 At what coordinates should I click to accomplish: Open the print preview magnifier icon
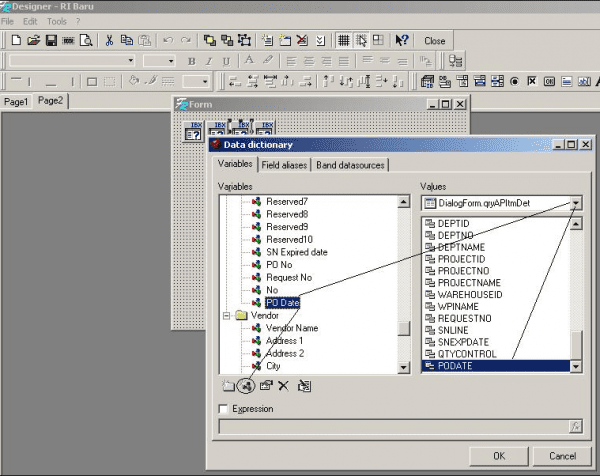(x=86, y=40)
